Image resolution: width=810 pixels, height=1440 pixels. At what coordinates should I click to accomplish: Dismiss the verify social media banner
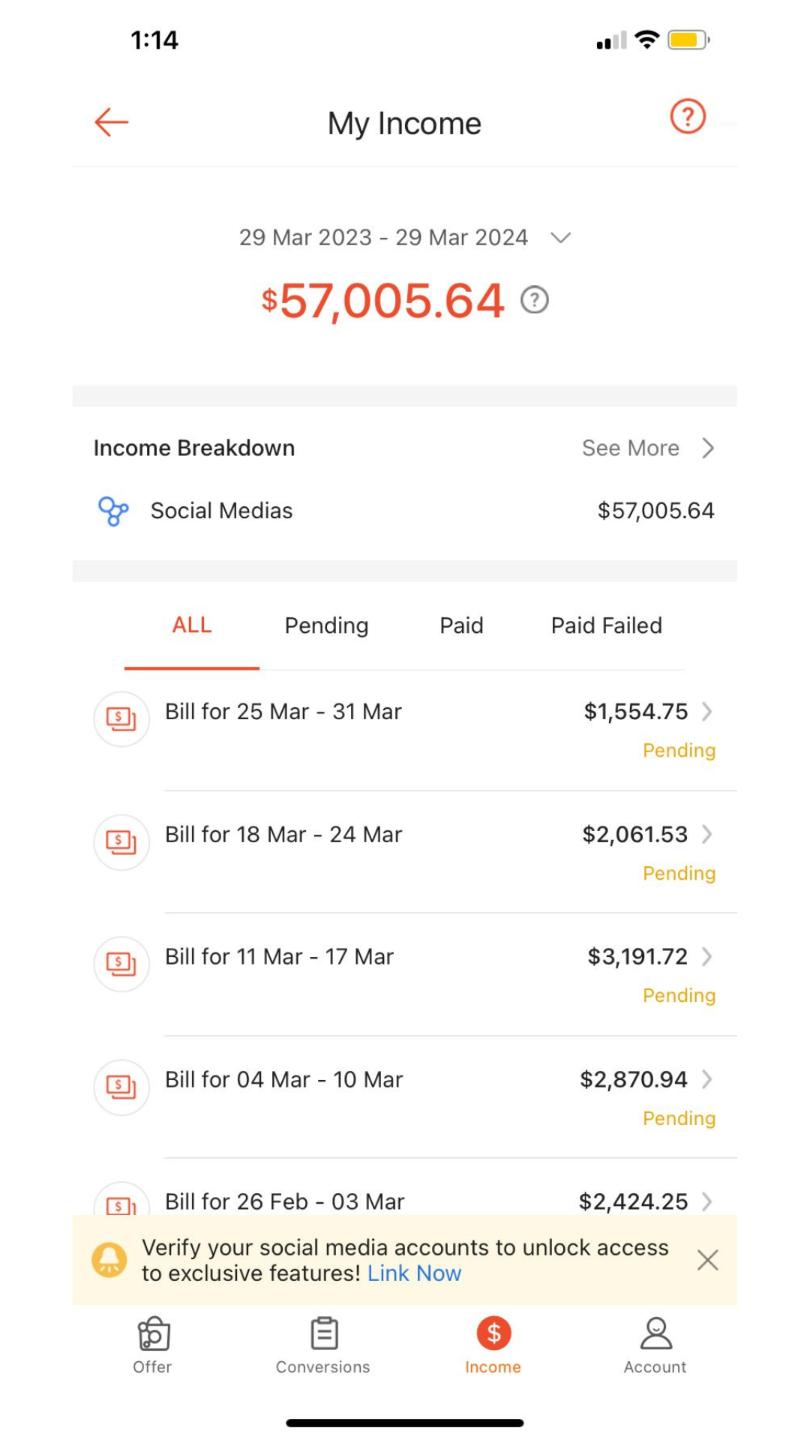[x=707, y=1260]
